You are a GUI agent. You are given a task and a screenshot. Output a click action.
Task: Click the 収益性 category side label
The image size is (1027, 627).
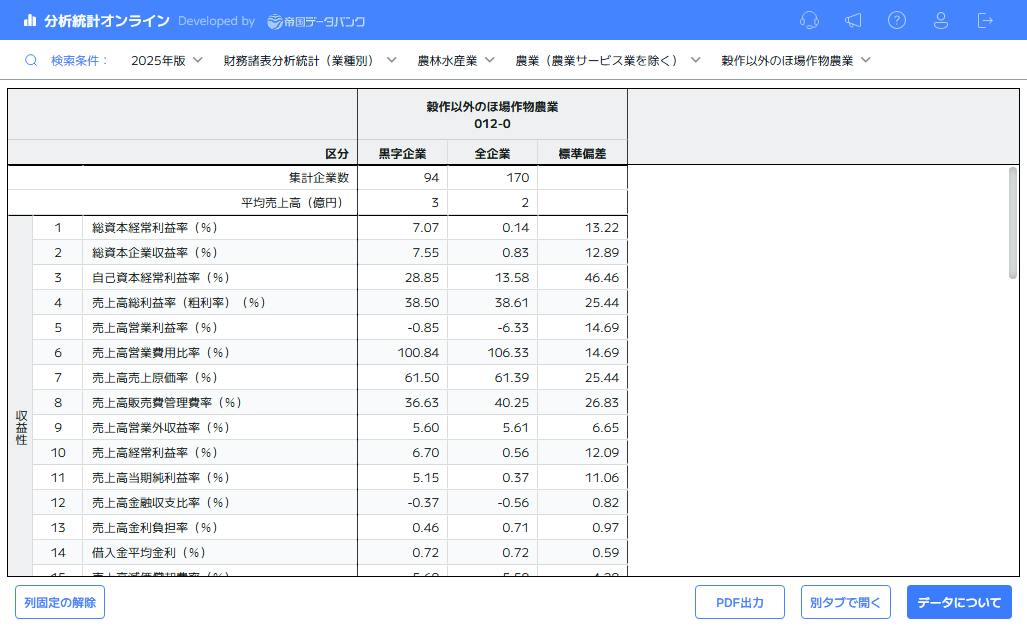tap(21, 428)
